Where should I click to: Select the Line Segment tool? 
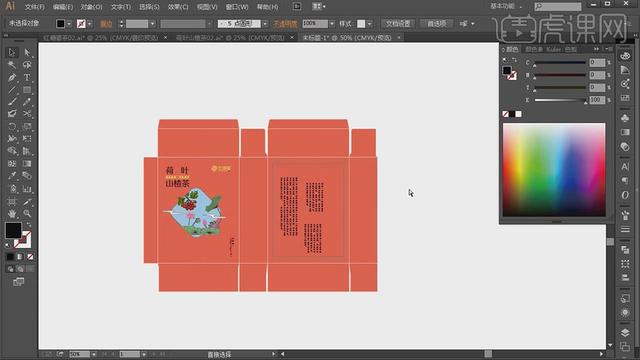(x=12, y=89)
